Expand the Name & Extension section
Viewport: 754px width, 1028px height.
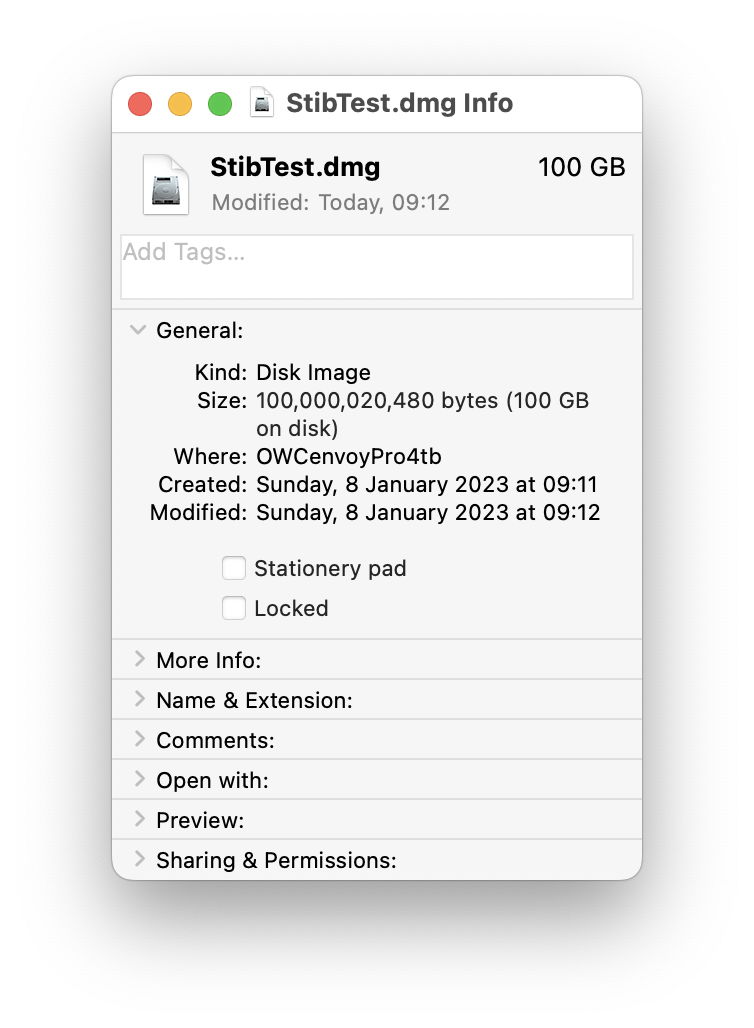[139, 699]
